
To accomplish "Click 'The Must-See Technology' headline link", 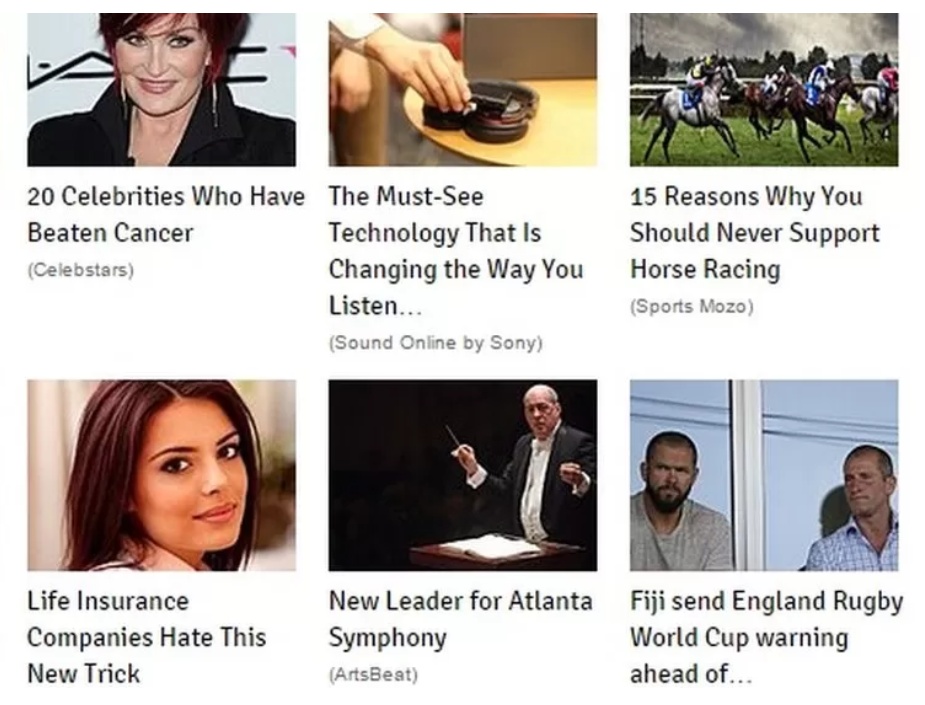I will (x=455, y=251).
